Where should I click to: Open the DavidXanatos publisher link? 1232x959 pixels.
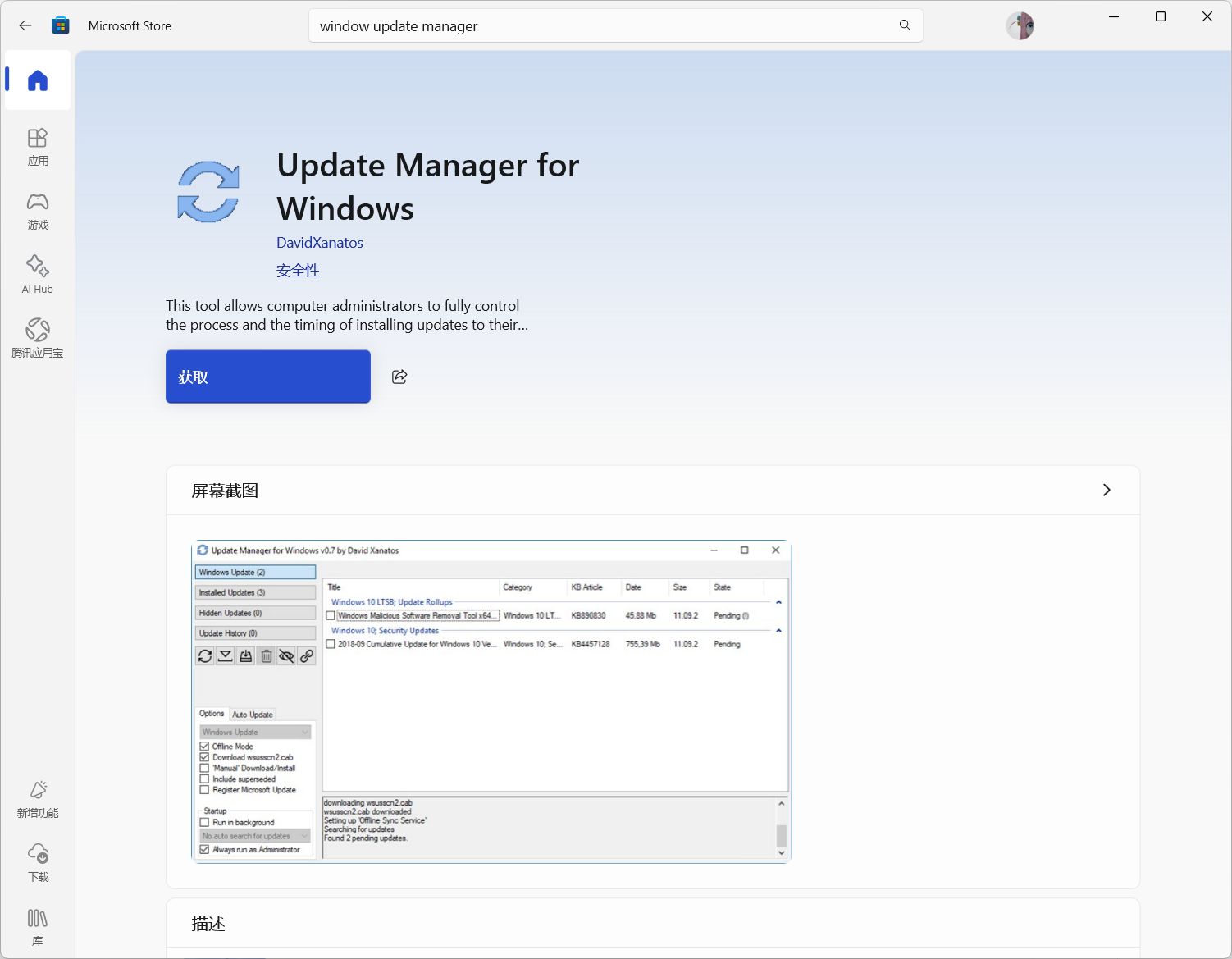(320, 243)
